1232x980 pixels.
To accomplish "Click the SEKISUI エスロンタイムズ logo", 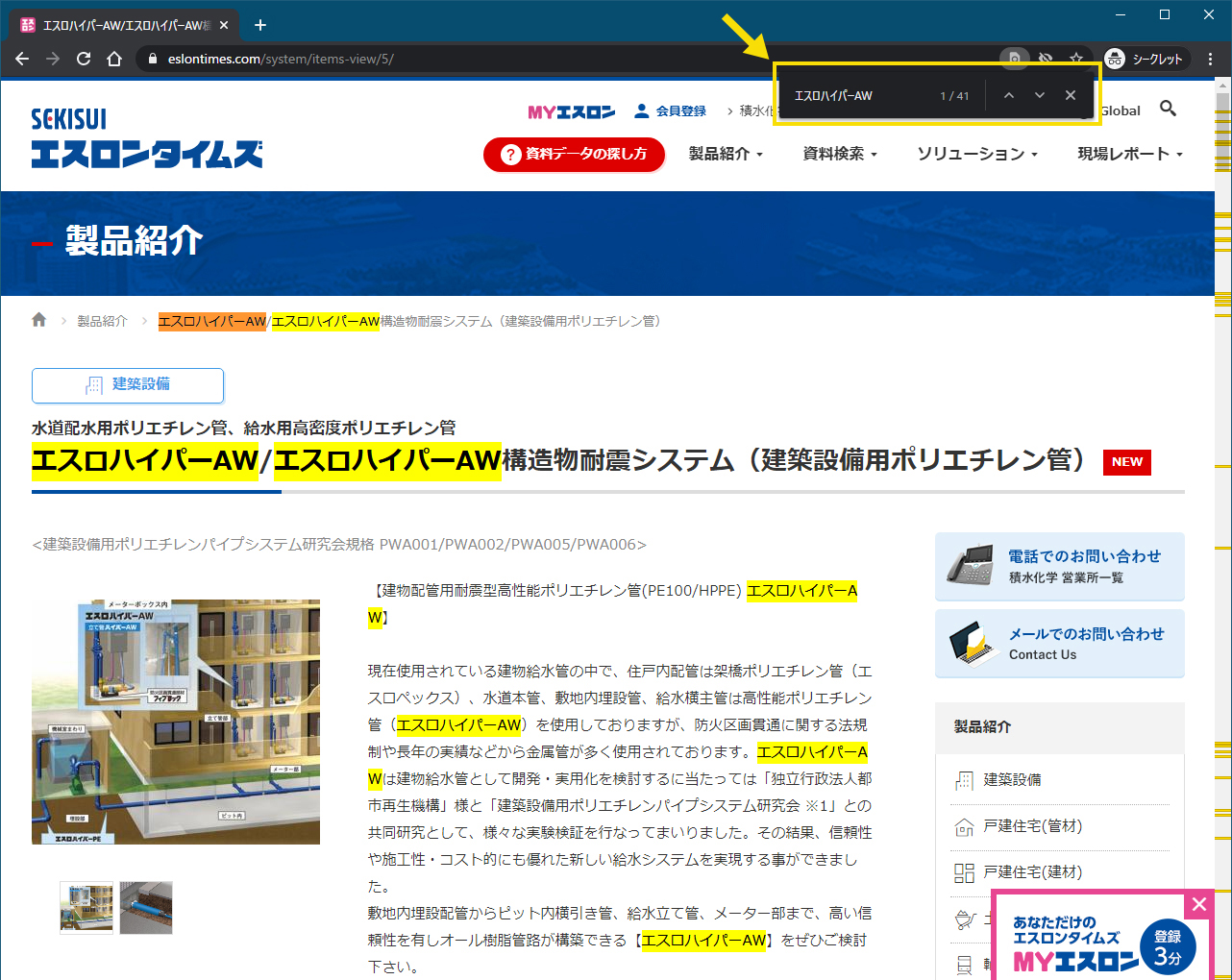I will click(146, 137).
